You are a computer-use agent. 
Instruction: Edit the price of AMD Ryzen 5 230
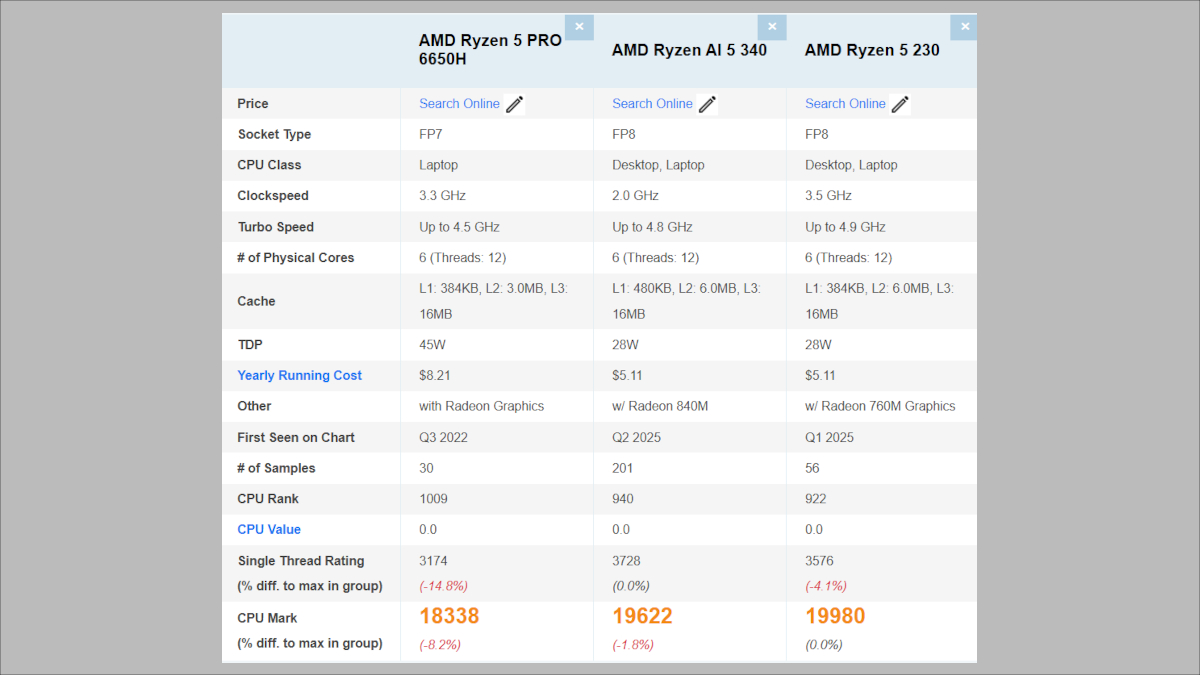(x=901, y=103)
